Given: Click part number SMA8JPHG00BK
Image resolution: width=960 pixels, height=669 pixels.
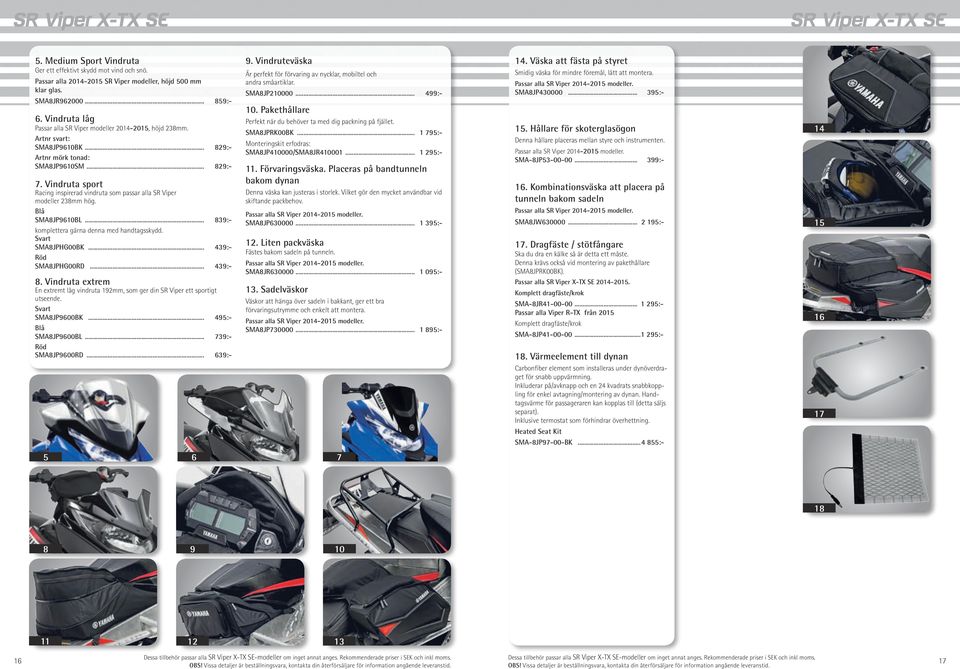Looking at the screenshot, I should coord(59,247).
